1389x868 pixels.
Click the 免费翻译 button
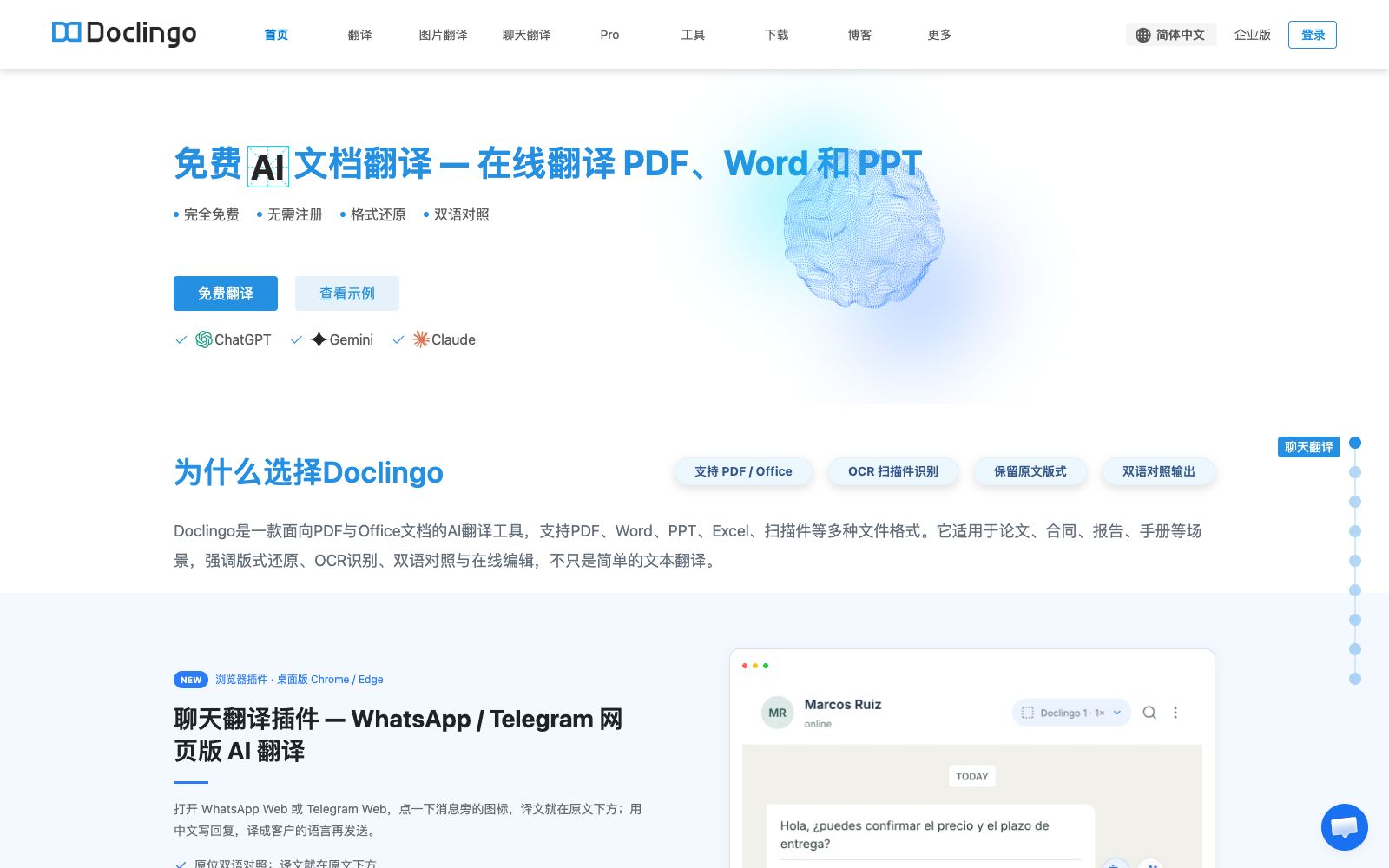pos(226,293)
